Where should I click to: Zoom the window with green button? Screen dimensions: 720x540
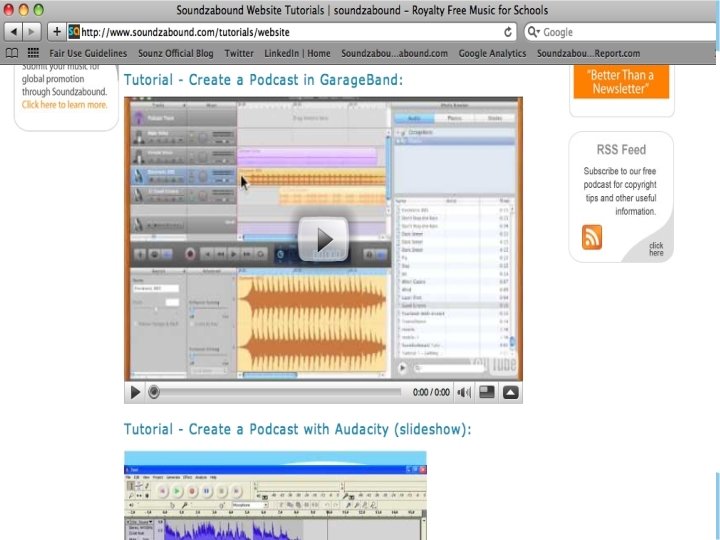point(39,10)
